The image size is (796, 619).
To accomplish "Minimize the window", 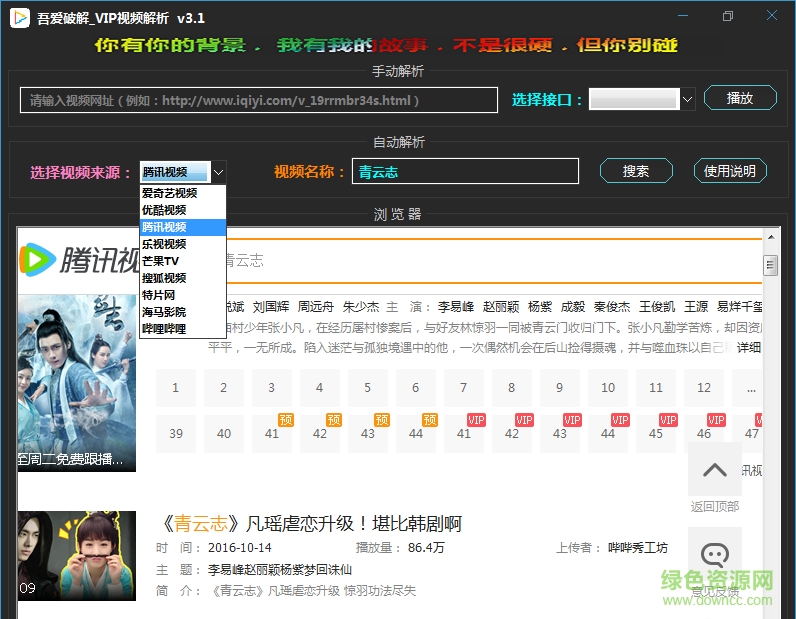I will coord(683,16).
